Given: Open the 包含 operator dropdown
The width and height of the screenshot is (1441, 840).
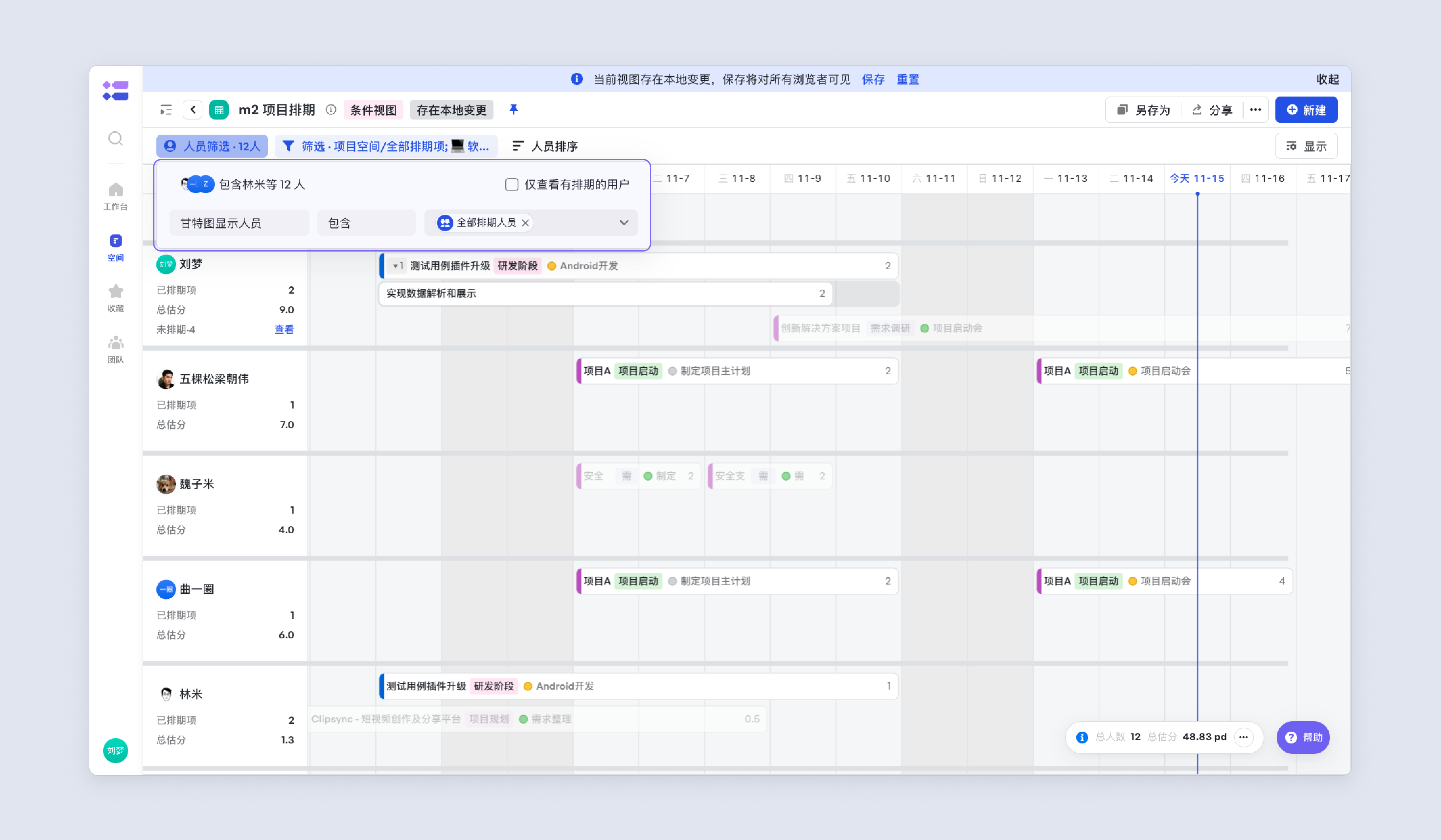Looking at the screenshot, I should [367, 223].
